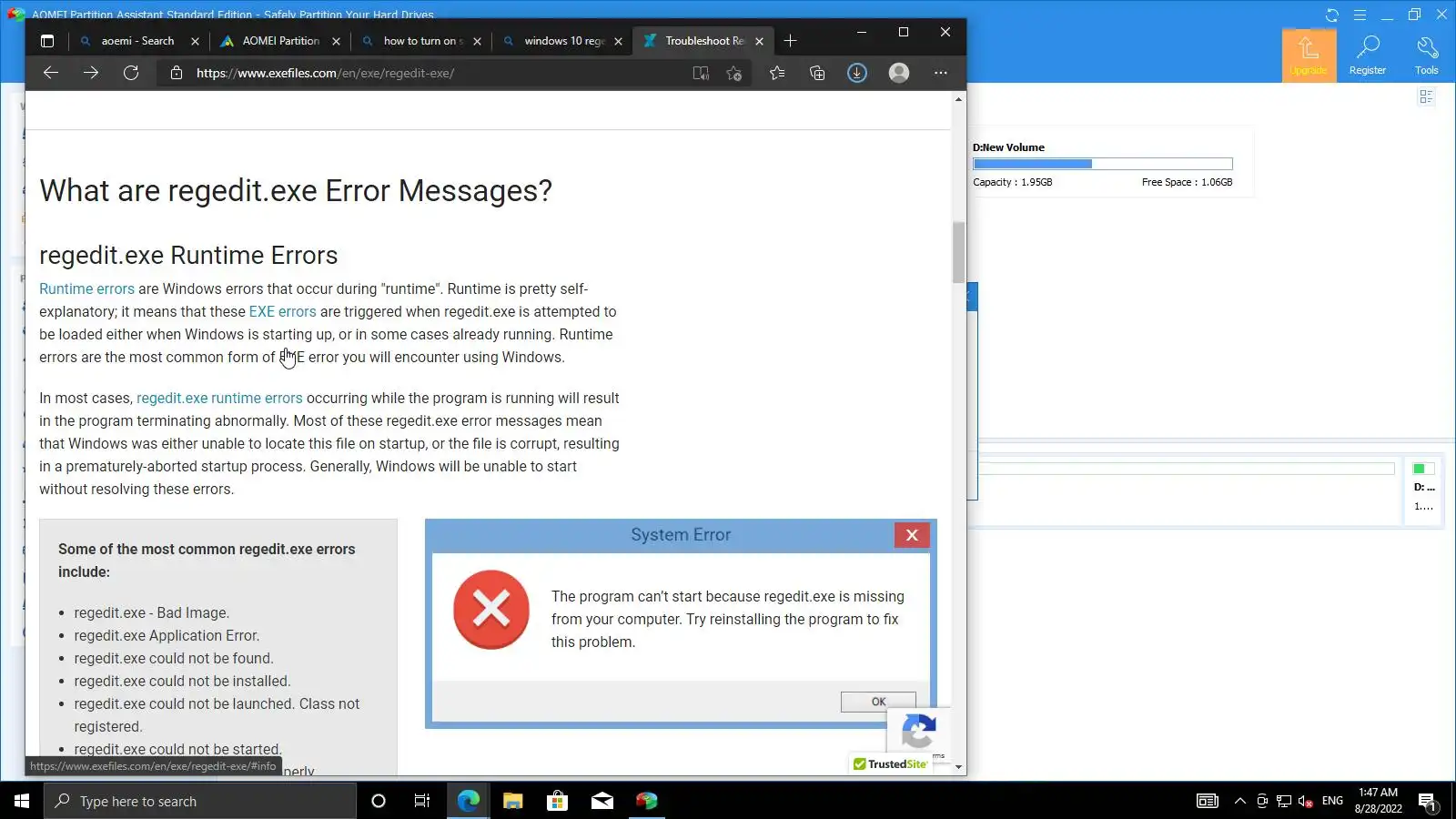This screenshot has height=819, width=1456.
Task: Open clock showing 1:47 AM
Action: (1378, 801)
